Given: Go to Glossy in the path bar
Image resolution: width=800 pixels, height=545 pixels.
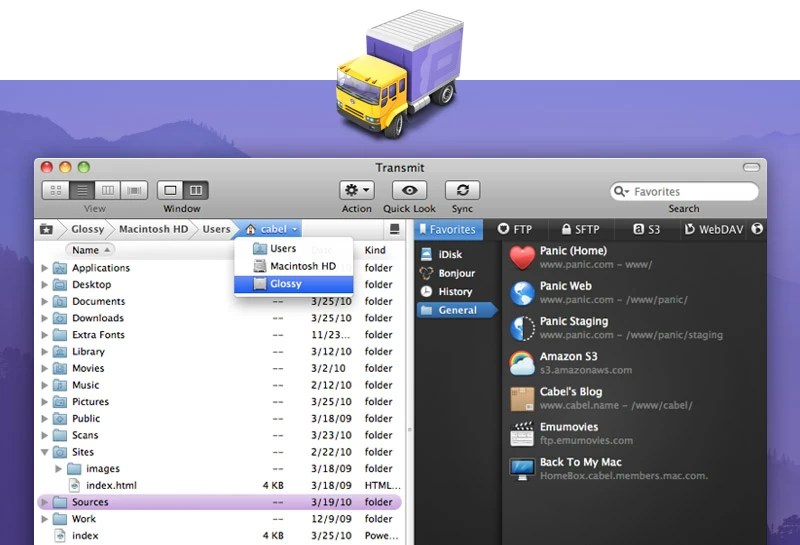Looking at the screenshot, I should point(87,229).
